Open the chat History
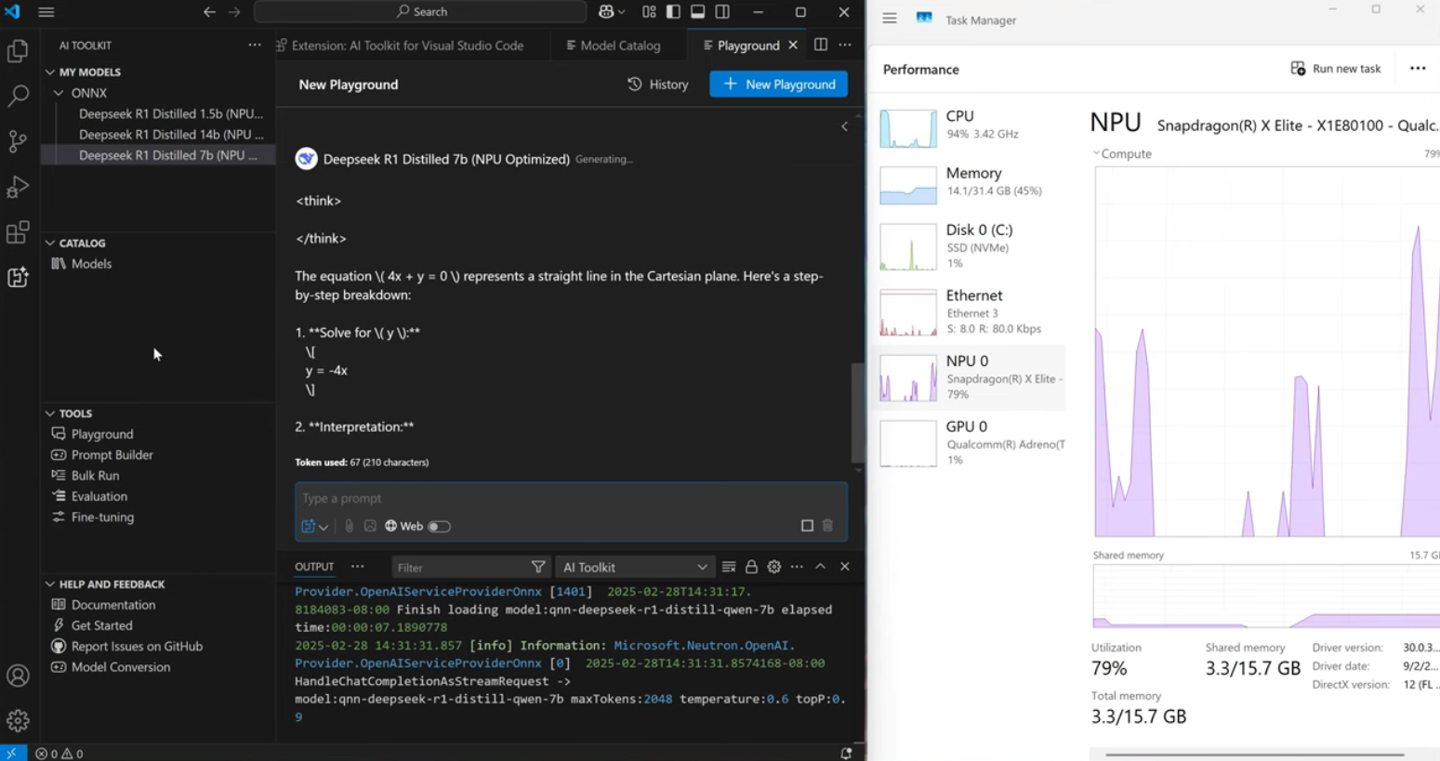 coord(657,84)
